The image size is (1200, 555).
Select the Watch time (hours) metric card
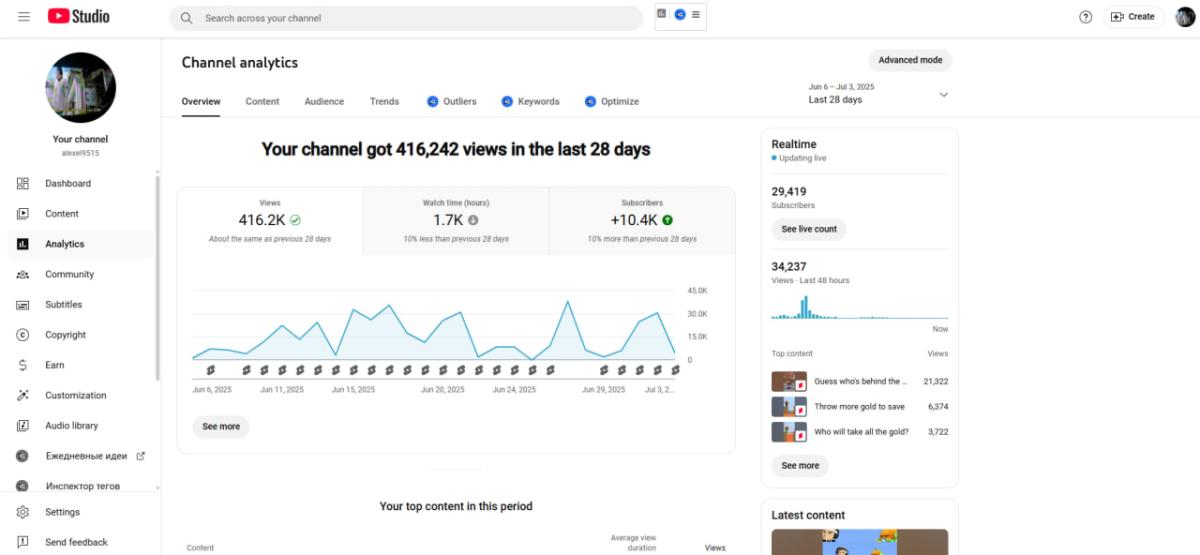pos(456,221)
